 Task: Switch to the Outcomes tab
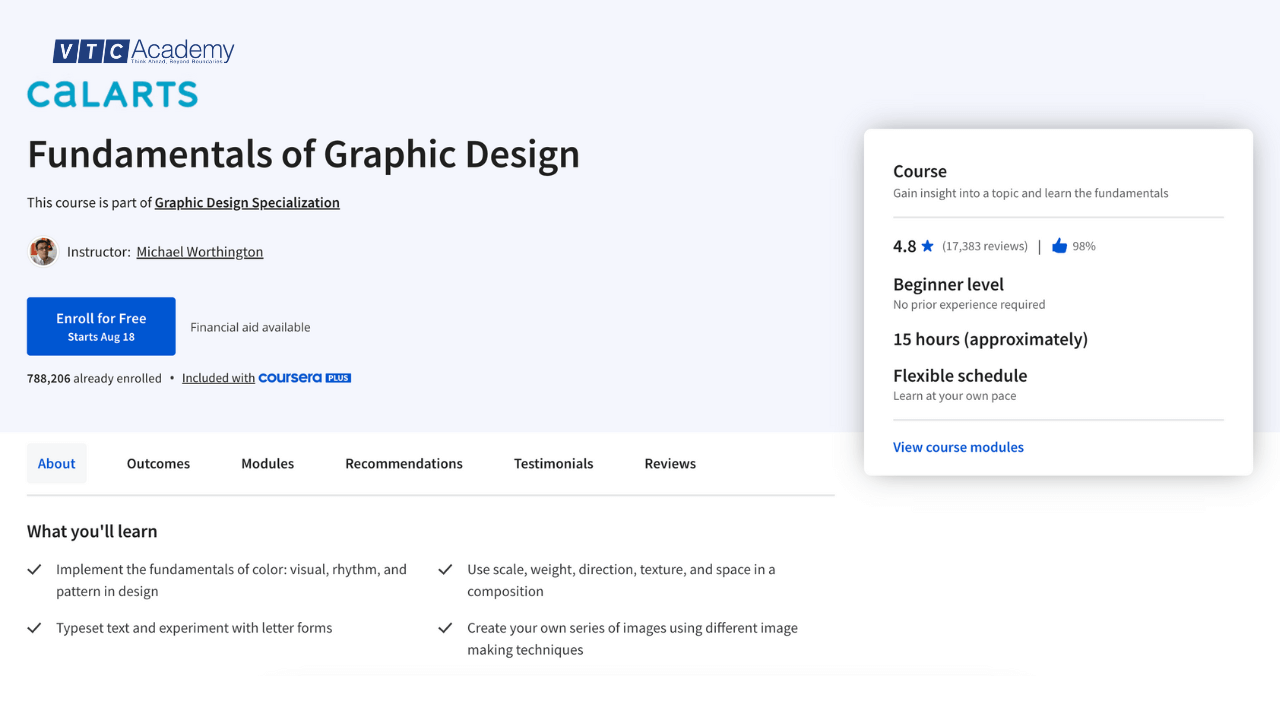(x=158, y=463)
